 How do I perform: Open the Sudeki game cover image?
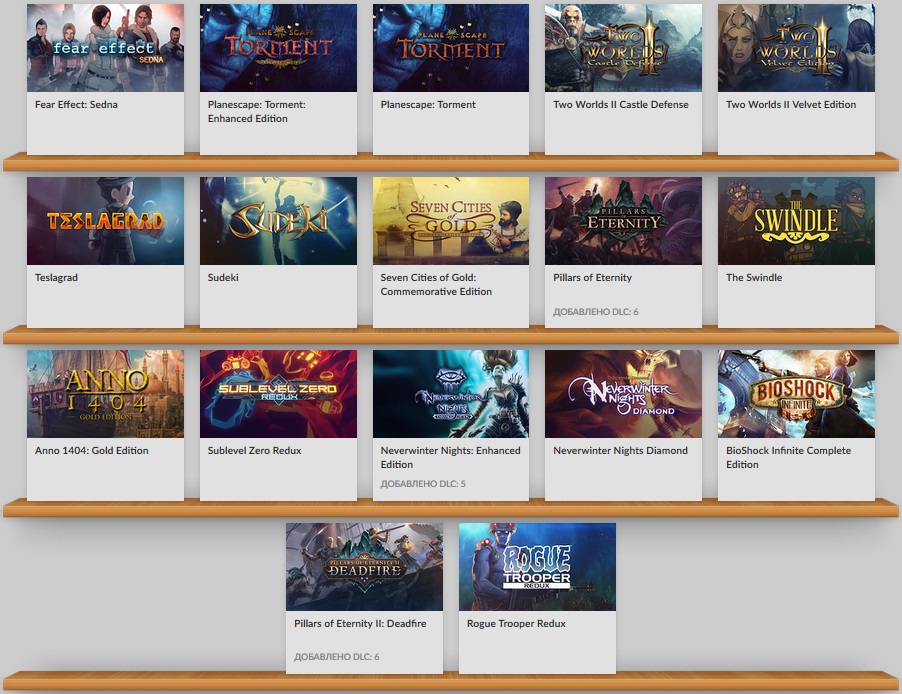pos(278,221)
